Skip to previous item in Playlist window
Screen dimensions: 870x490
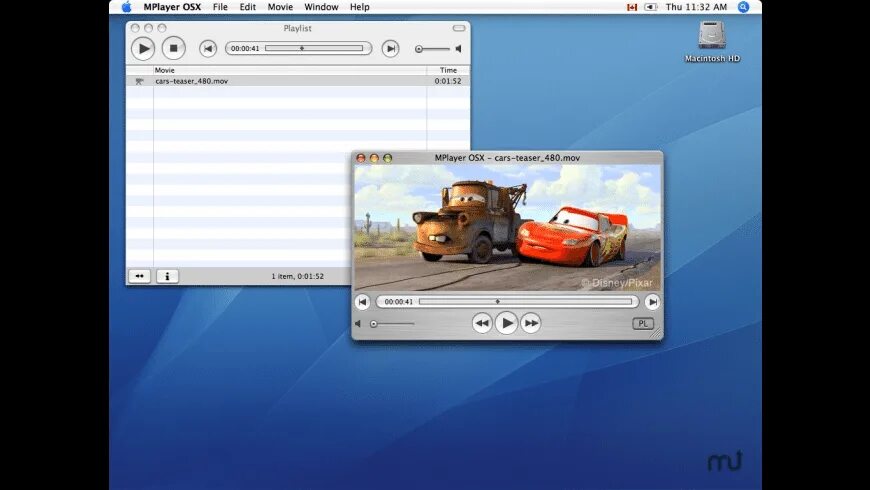tap(208, 49)
